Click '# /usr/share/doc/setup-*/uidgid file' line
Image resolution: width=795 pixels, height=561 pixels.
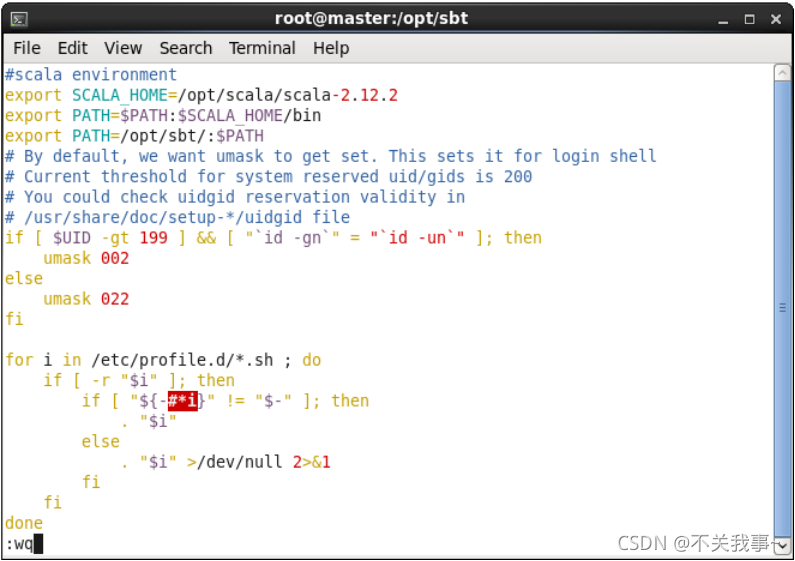177,217
